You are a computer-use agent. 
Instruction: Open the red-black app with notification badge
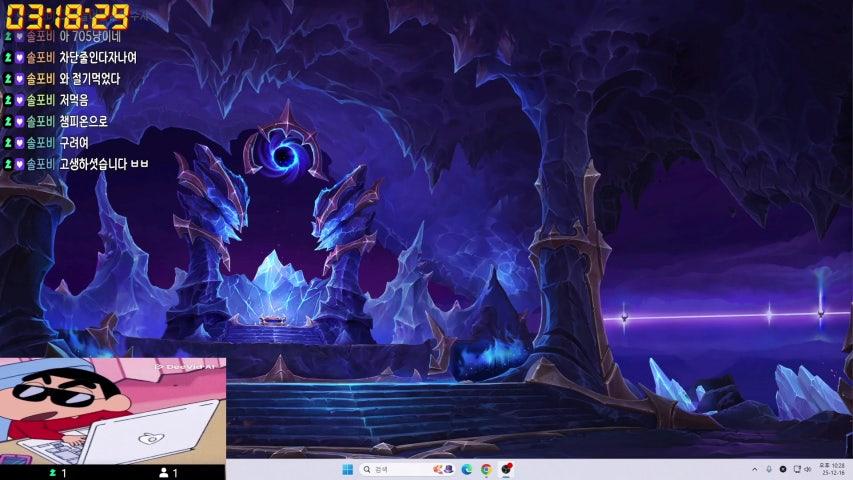[x=507, y=469]
